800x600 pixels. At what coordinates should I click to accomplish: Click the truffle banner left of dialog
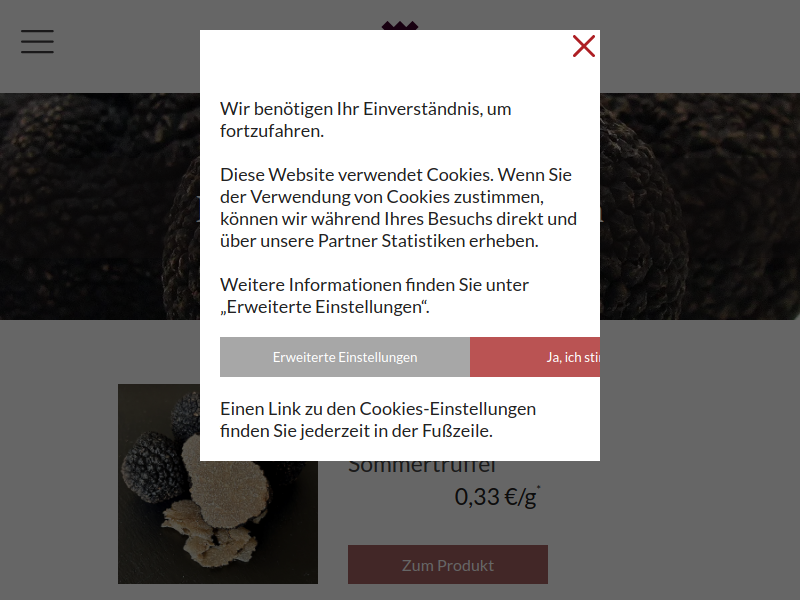pyautogui.click(x=100, y=206)
